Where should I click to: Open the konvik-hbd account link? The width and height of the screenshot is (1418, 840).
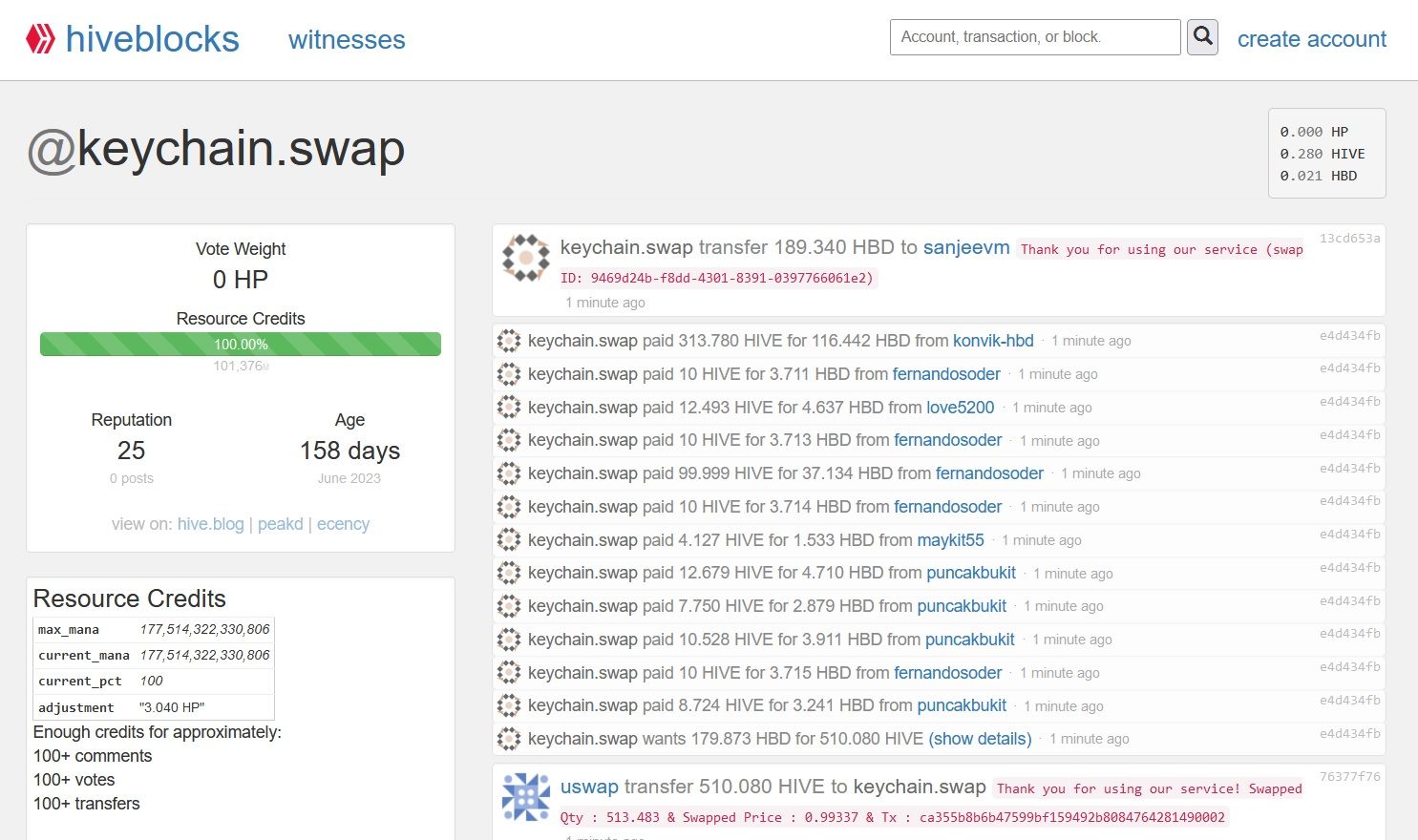(x=993, y=341)
